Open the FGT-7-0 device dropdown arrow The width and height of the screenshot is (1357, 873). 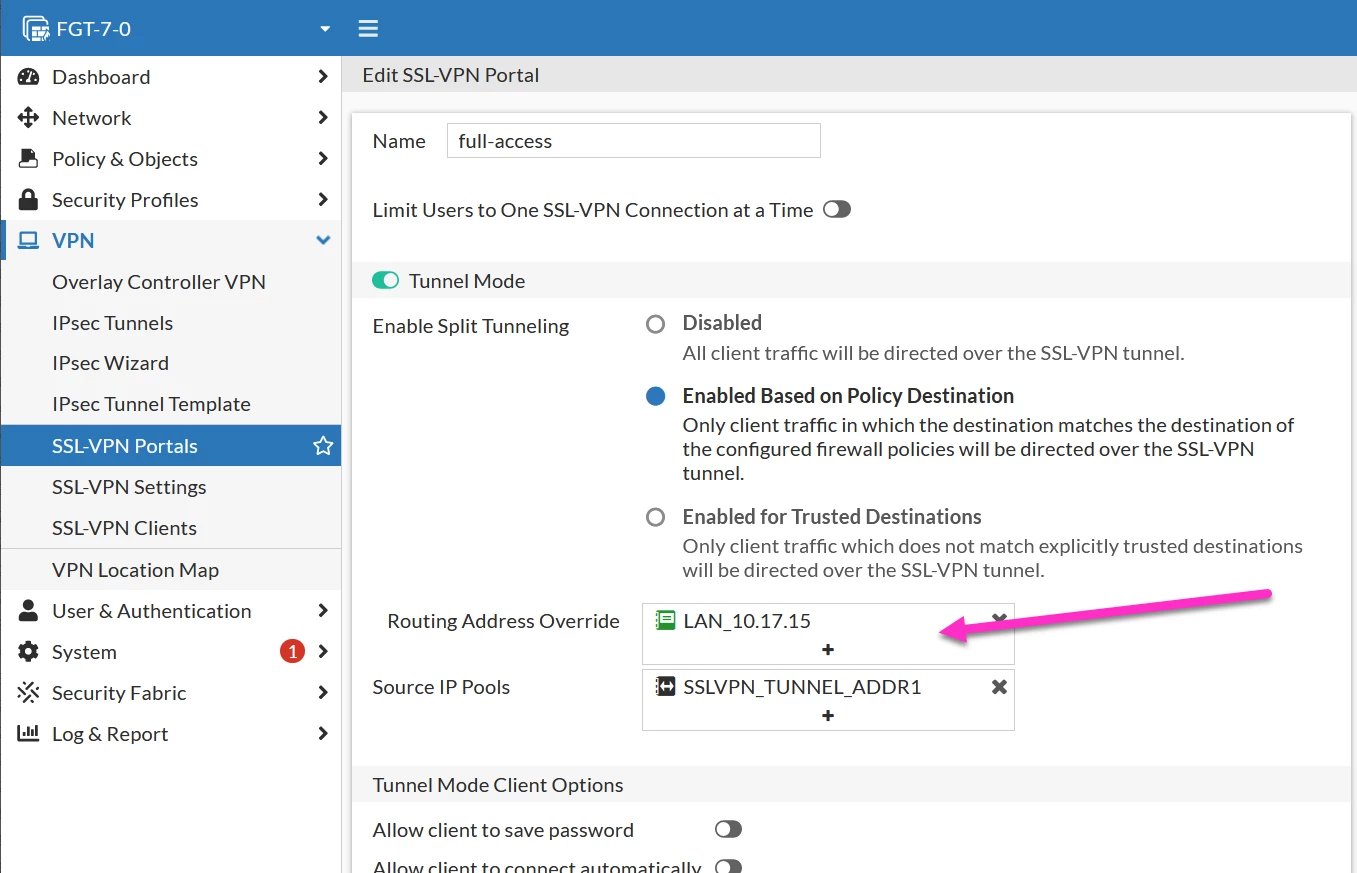[x=325, y=29]
